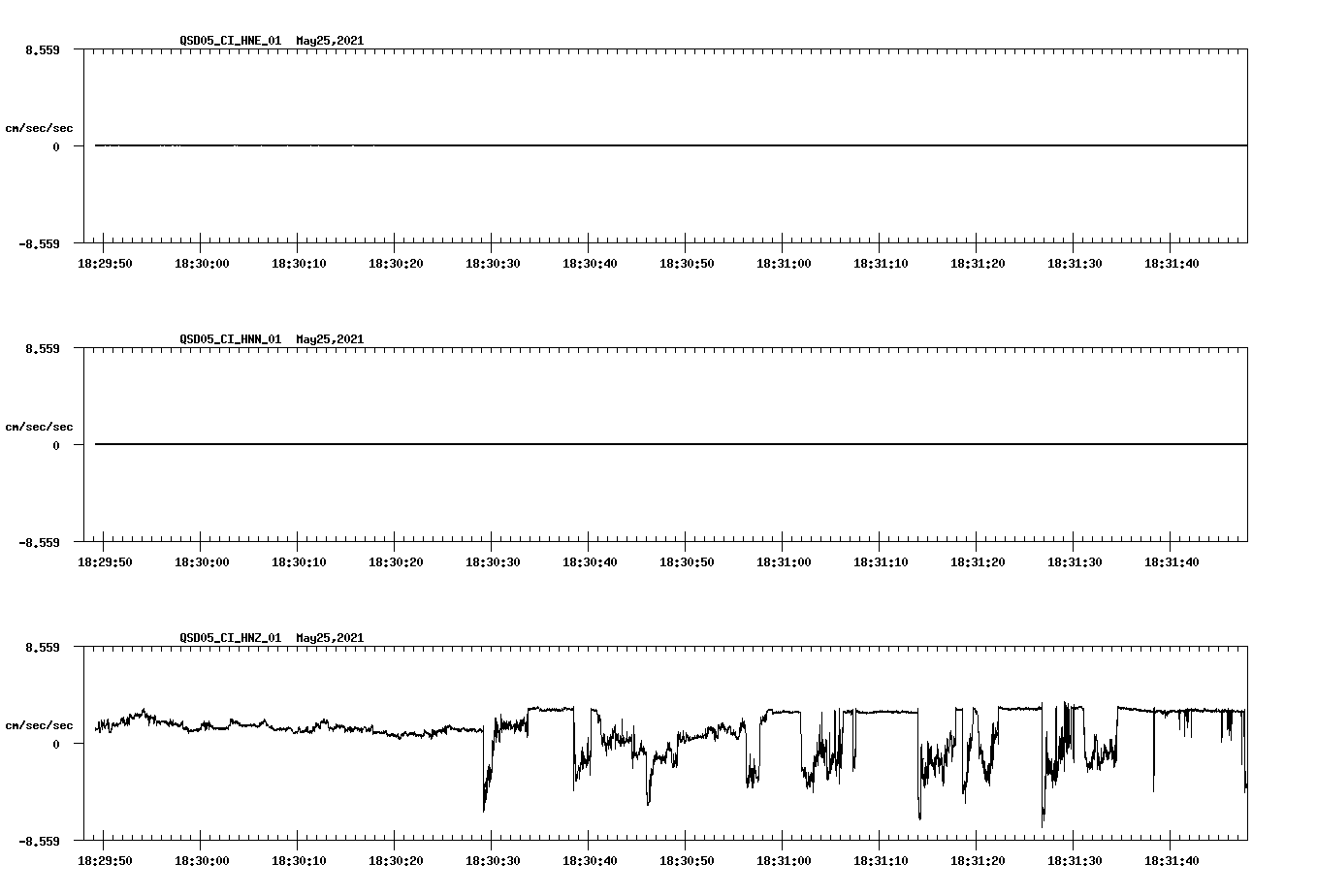The width and height of the screenshot is (1317, 896).
Task: Click the May25,2021 date on the middle plot
Action: coord(330,339)
